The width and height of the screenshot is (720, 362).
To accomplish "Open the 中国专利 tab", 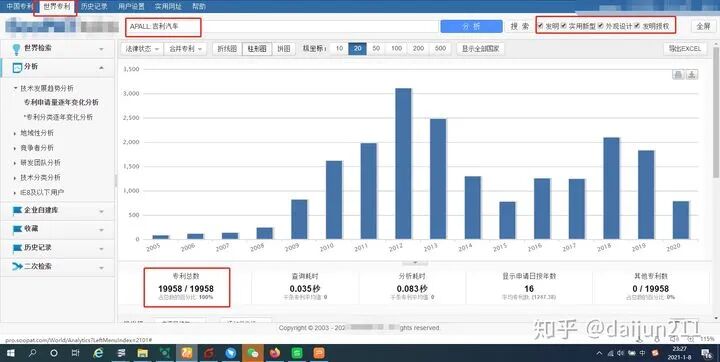I will click(x=20, y=6).
